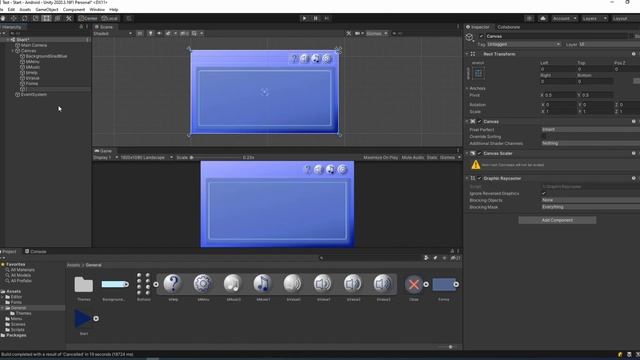Select the red X Close sprite asset
The width and height of the screenshot is (640, 360).
coord(413,284)
